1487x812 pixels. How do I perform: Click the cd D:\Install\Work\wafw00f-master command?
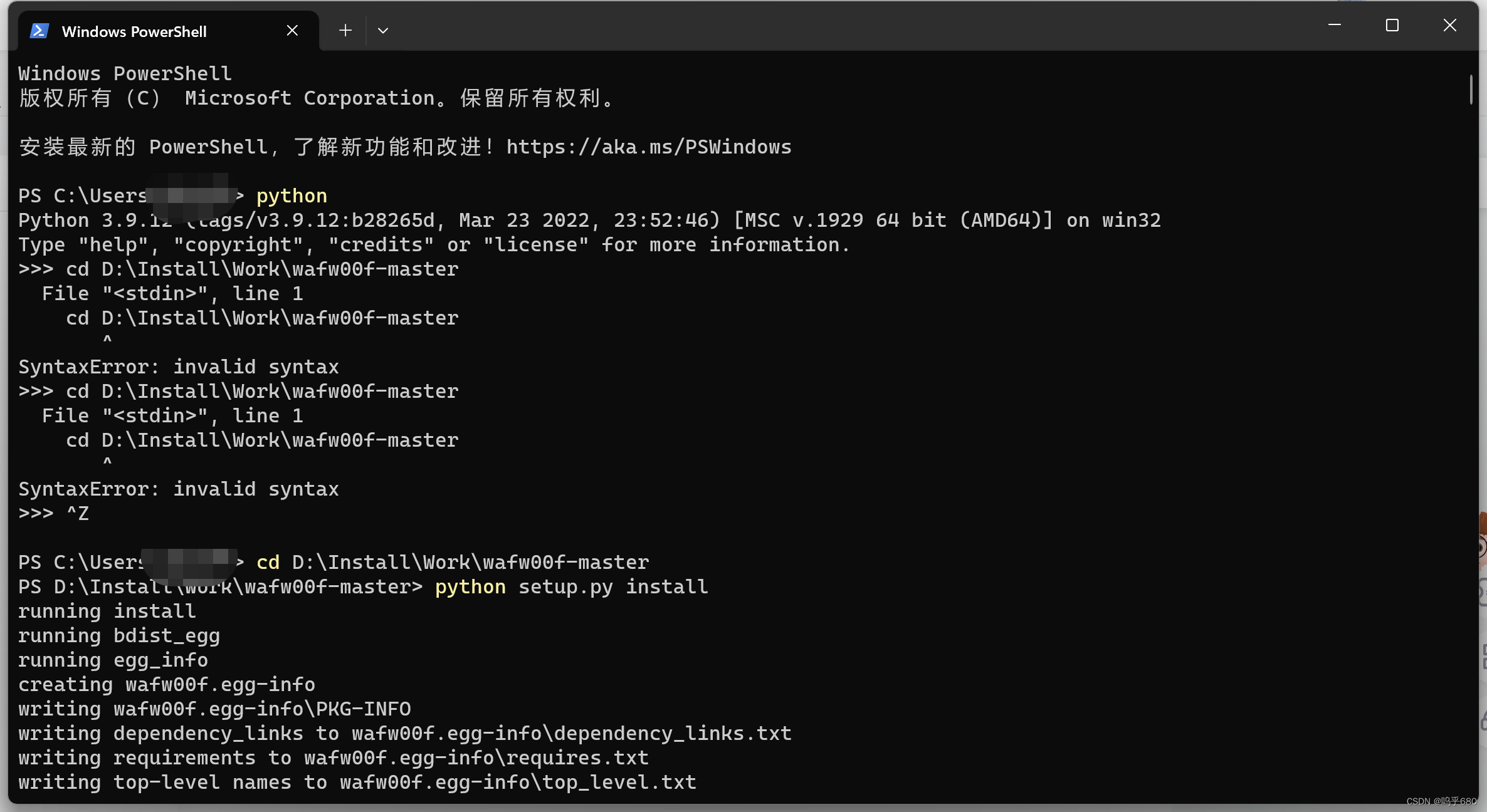tap(452, 562)
